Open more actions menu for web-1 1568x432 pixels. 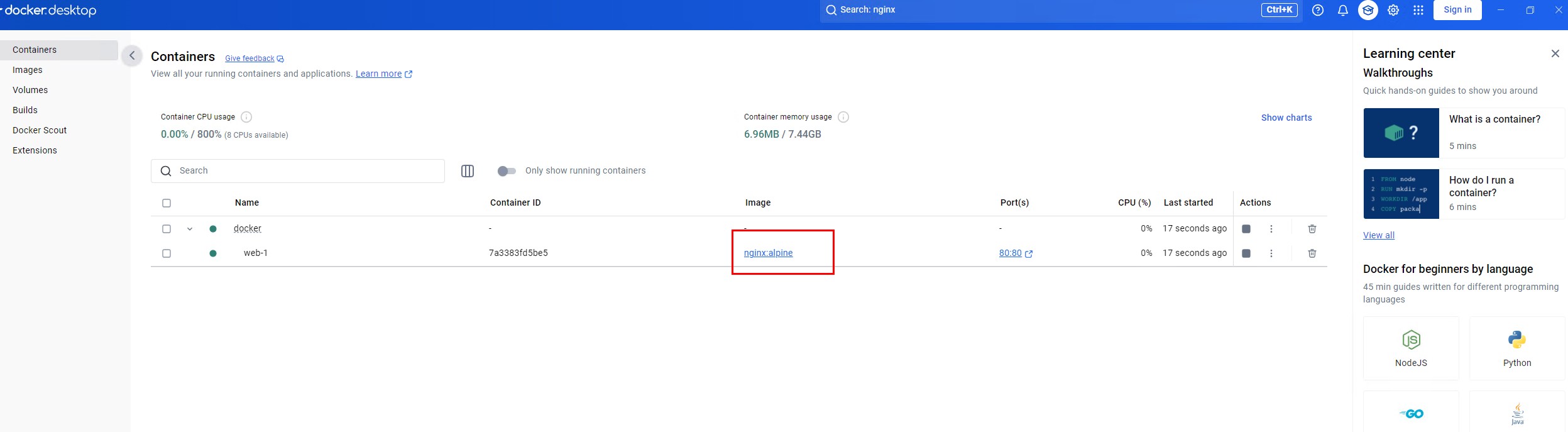click(x=1271, y=253)
